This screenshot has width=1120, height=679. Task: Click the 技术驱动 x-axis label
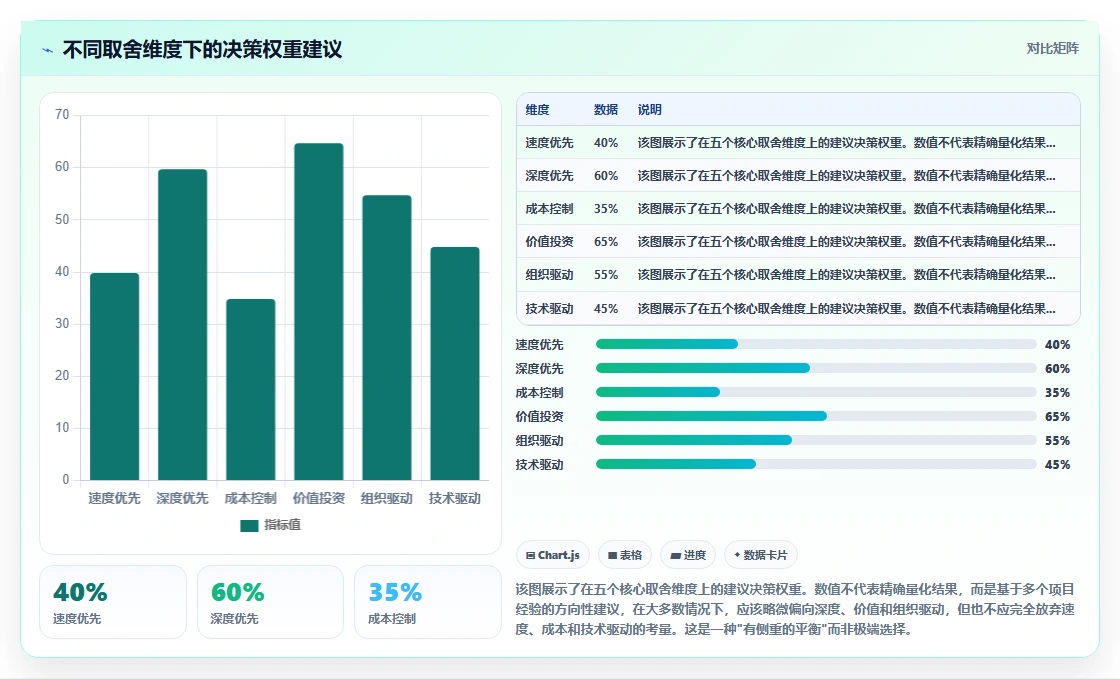tap(455, 498)
